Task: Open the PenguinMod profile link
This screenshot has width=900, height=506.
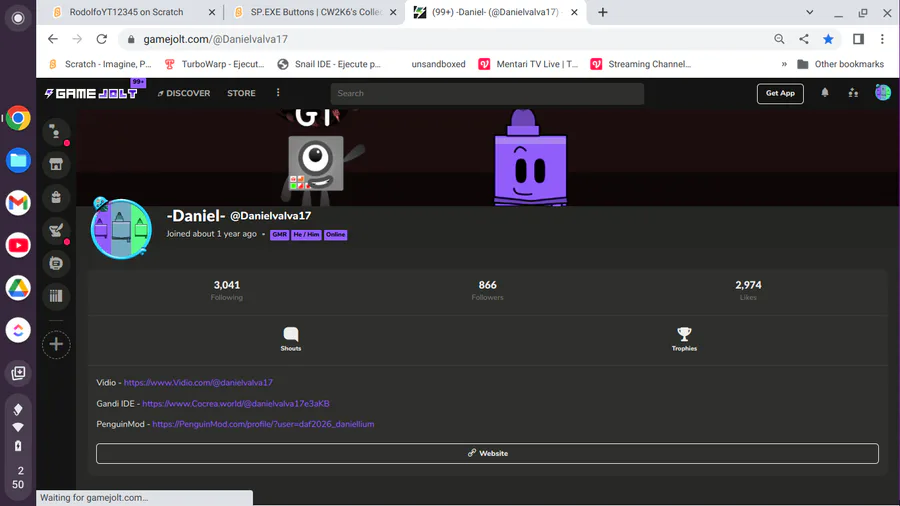Action: 263,425
